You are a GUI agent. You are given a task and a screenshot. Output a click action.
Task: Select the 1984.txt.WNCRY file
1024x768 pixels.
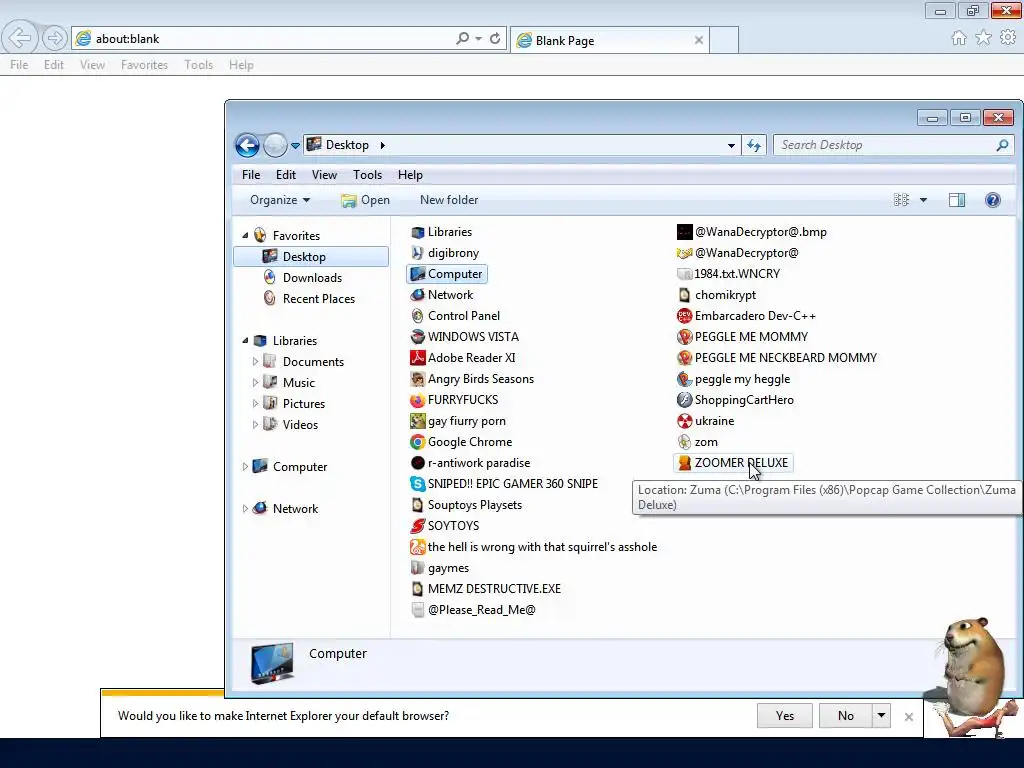click(729, 274)
